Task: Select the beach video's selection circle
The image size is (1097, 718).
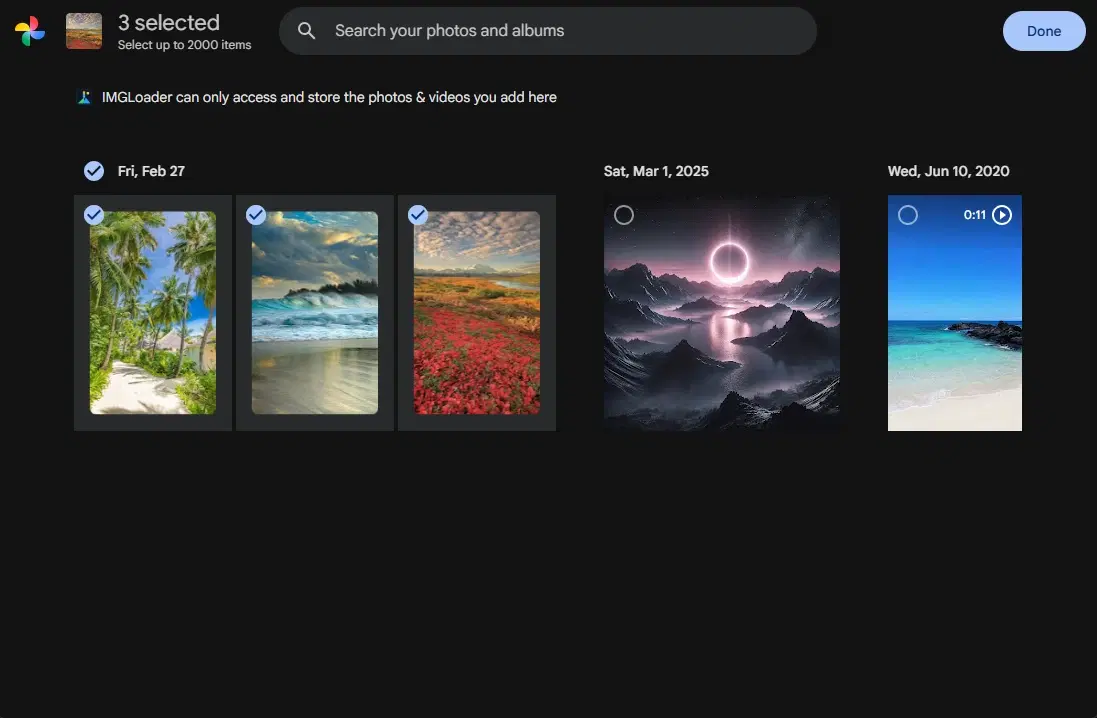Action: pos(908,214)
